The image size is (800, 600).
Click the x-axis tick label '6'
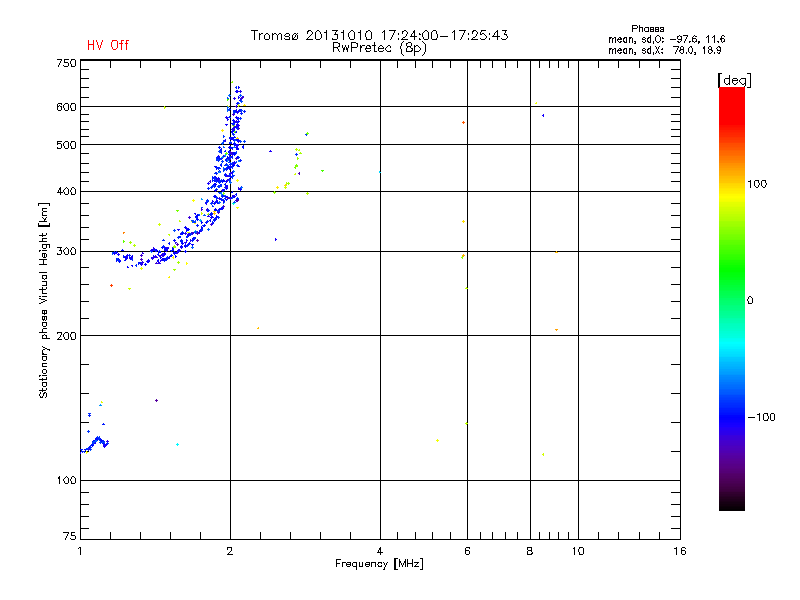click(467, 551)
